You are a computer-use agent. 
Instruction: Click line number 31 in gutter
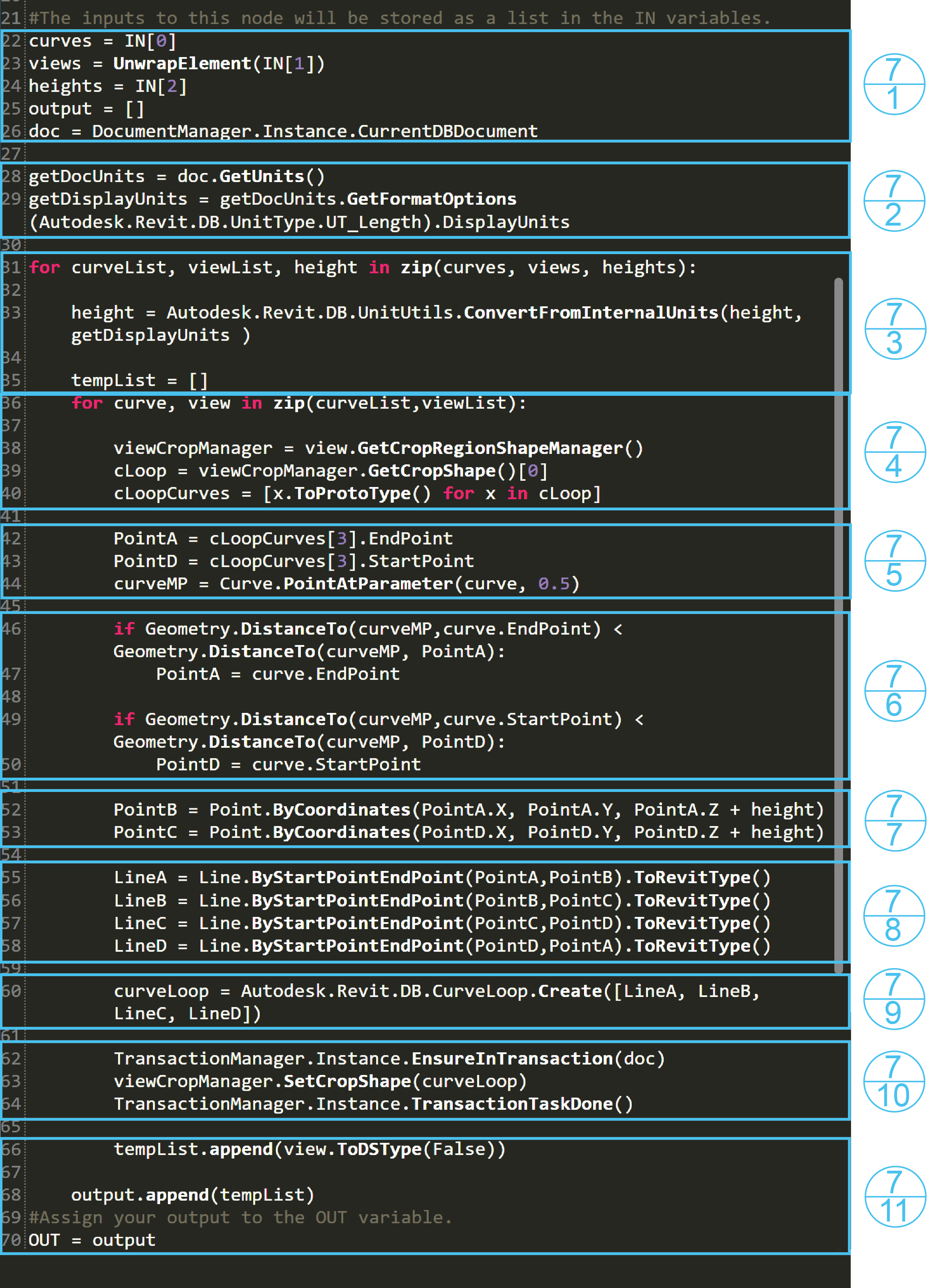(x=11, y=267)
